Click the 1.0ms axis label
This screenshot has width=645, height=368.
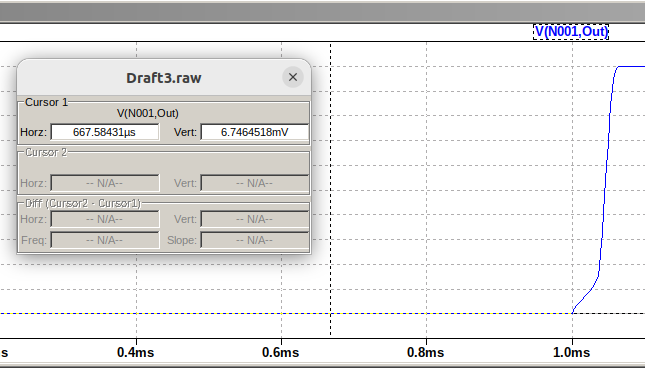tap(571, 352)
